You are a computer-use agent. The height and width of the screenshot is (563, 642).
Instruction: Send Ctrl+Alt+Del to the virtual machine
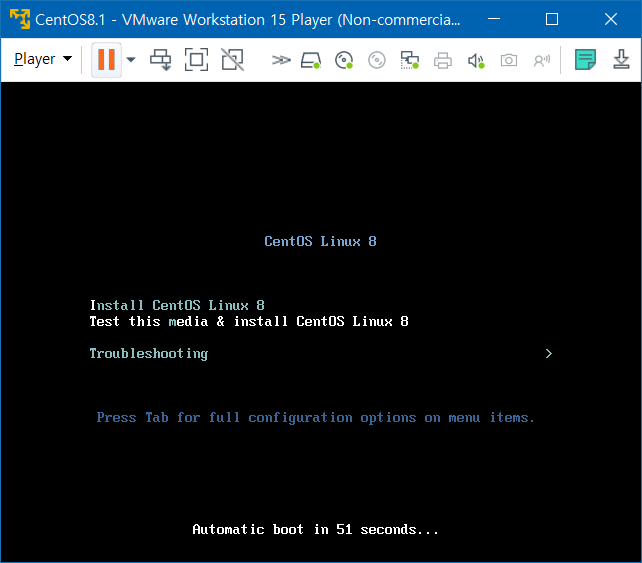[x=160, y=60]
